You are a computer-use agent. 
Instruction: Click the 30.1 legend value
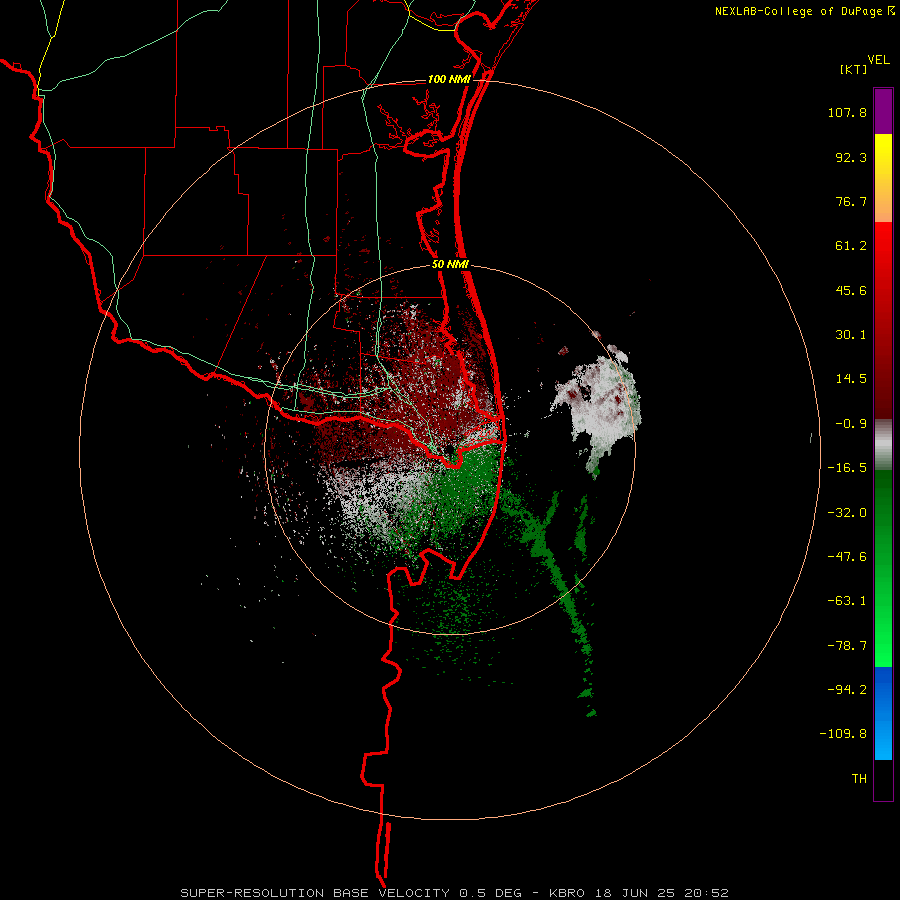(851, 335)
